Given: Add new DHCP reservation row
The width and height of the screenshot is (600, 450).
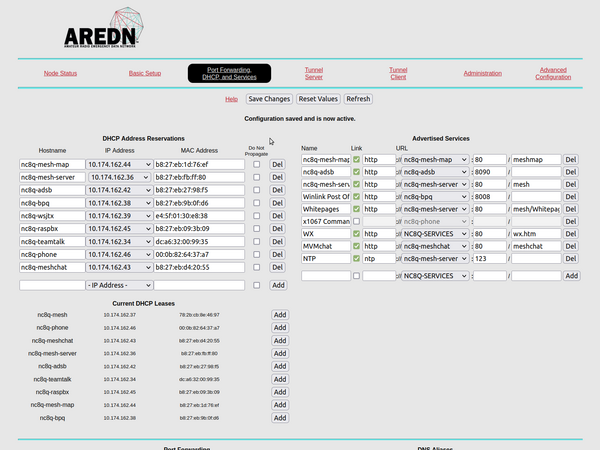Looking at the screenshot, I should tap(278, 285).
